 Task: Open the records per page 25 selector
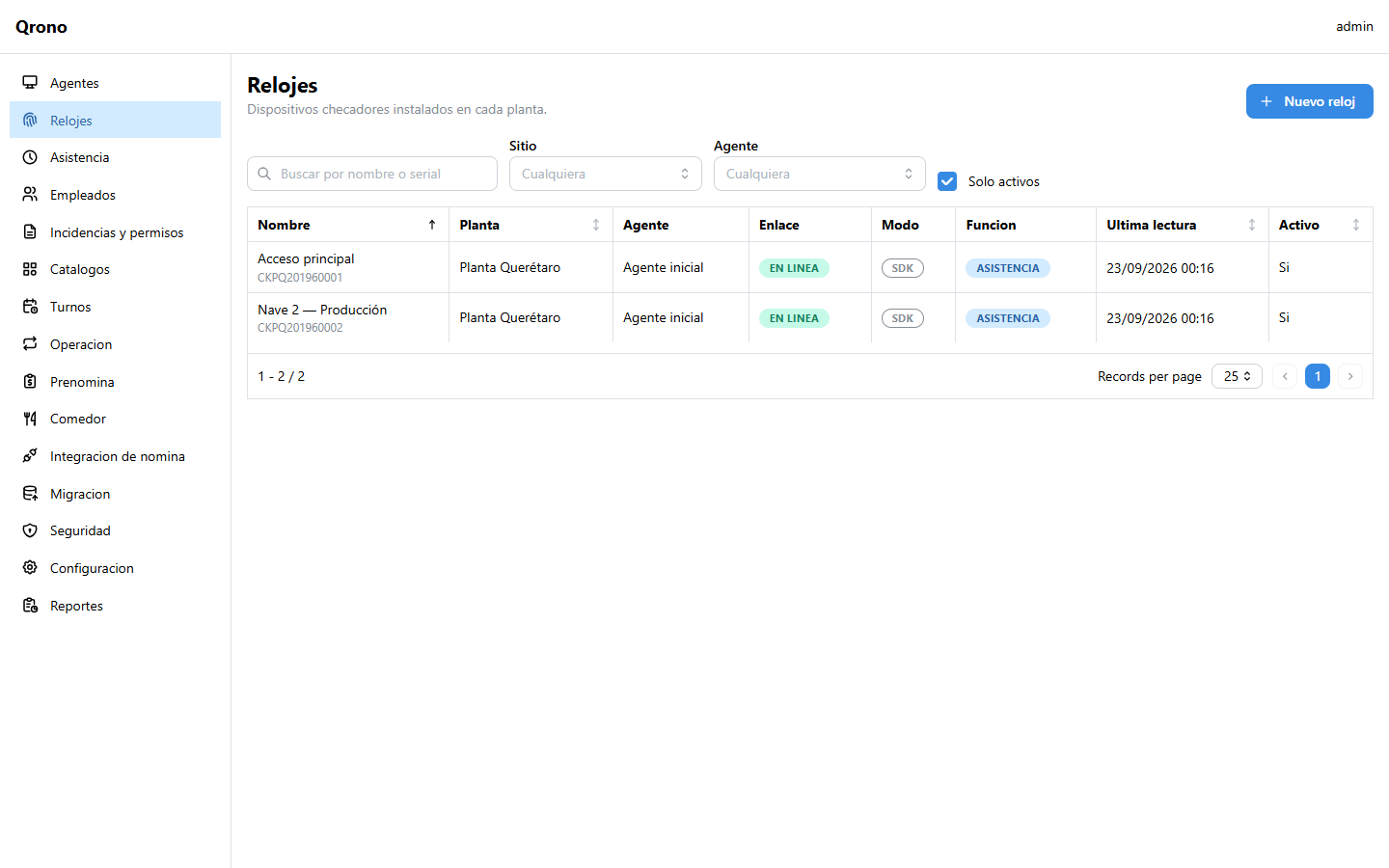[x=1237, y=376]
